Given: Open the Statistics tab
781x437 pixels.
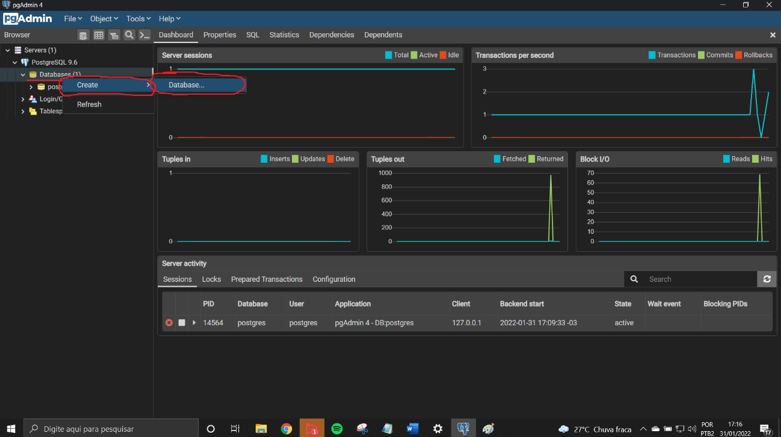Looking at the screenshot, I should pos(284,35).
